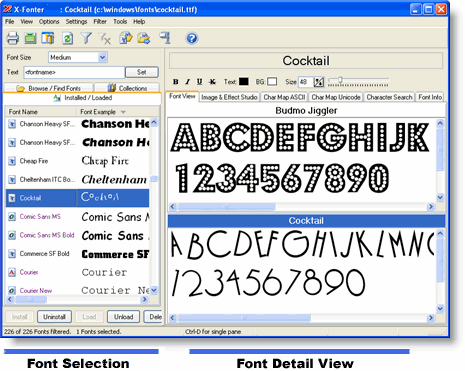Open the Font Size dropdown
Image resolution: width=465 pixels, height=371 pixels.
(x=102, y=57)
